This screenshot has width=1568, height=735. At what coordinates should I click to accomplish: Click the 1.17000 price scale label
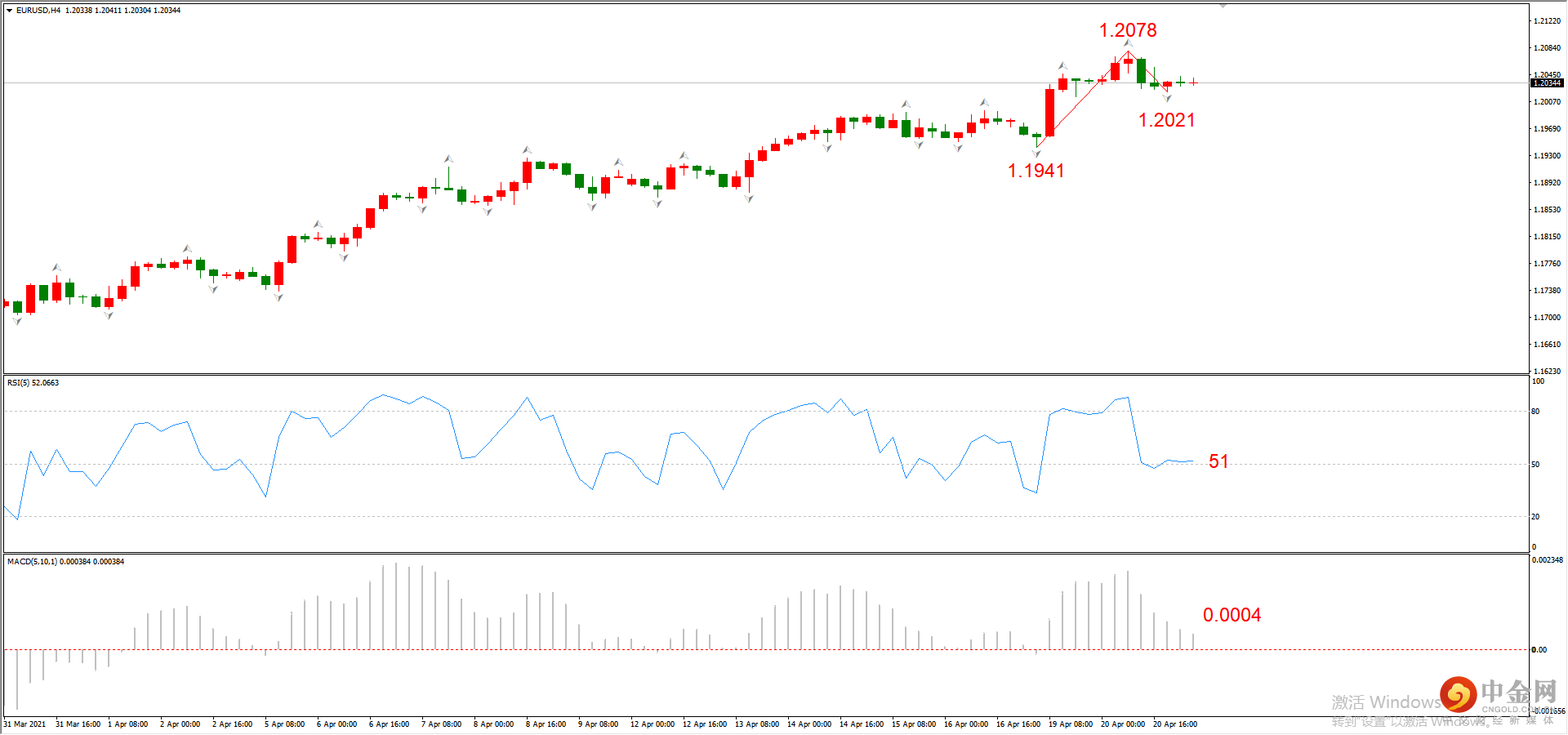point(1547,318)
